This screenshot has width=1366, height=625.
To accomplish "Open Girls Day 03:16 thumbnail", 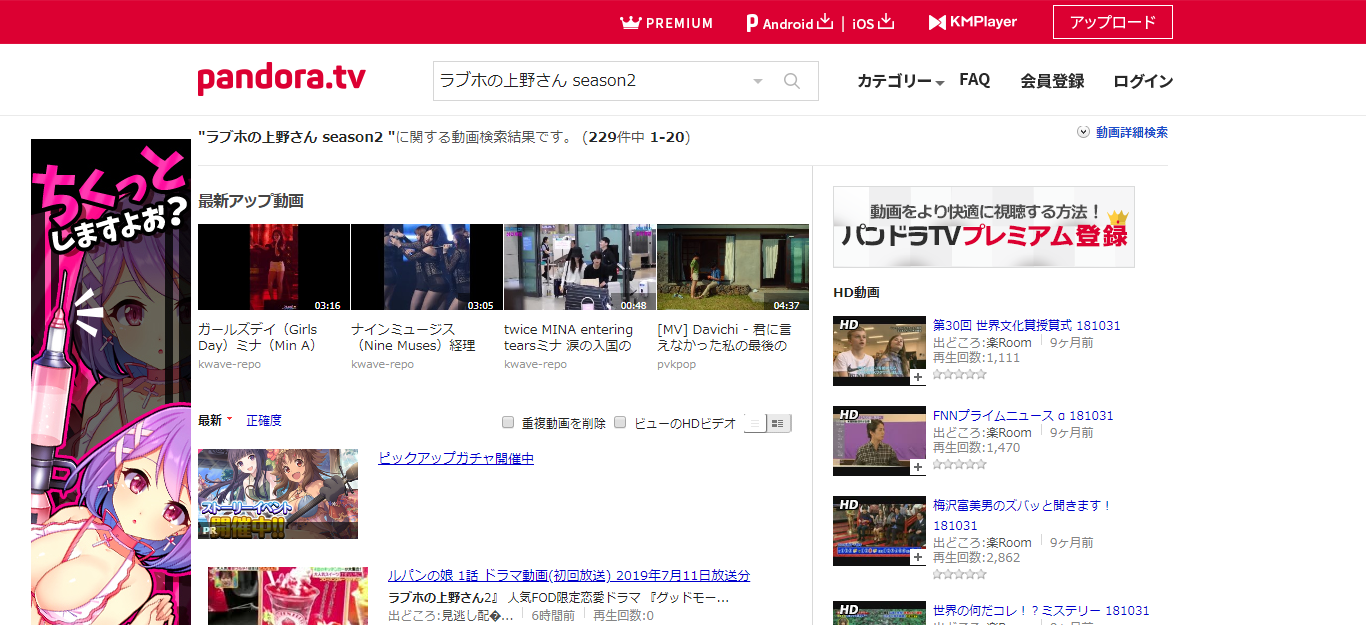I will tap(274, 267).
